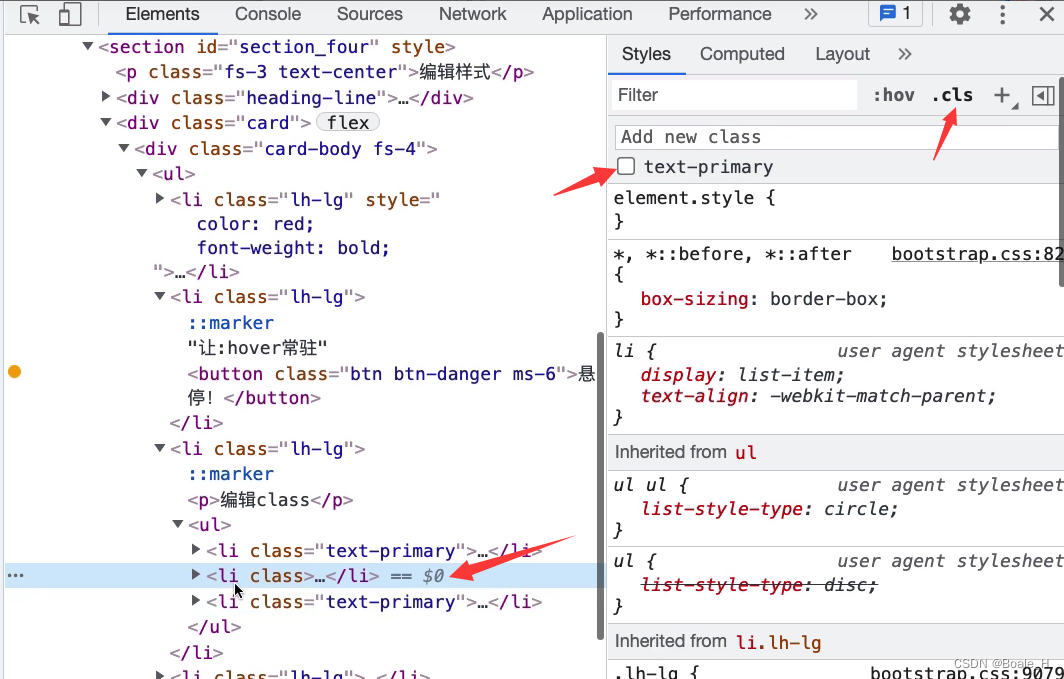This screenshot has height=679, width=1064.
Task: Expand the first text-primary li node
Action: (196, 549)
